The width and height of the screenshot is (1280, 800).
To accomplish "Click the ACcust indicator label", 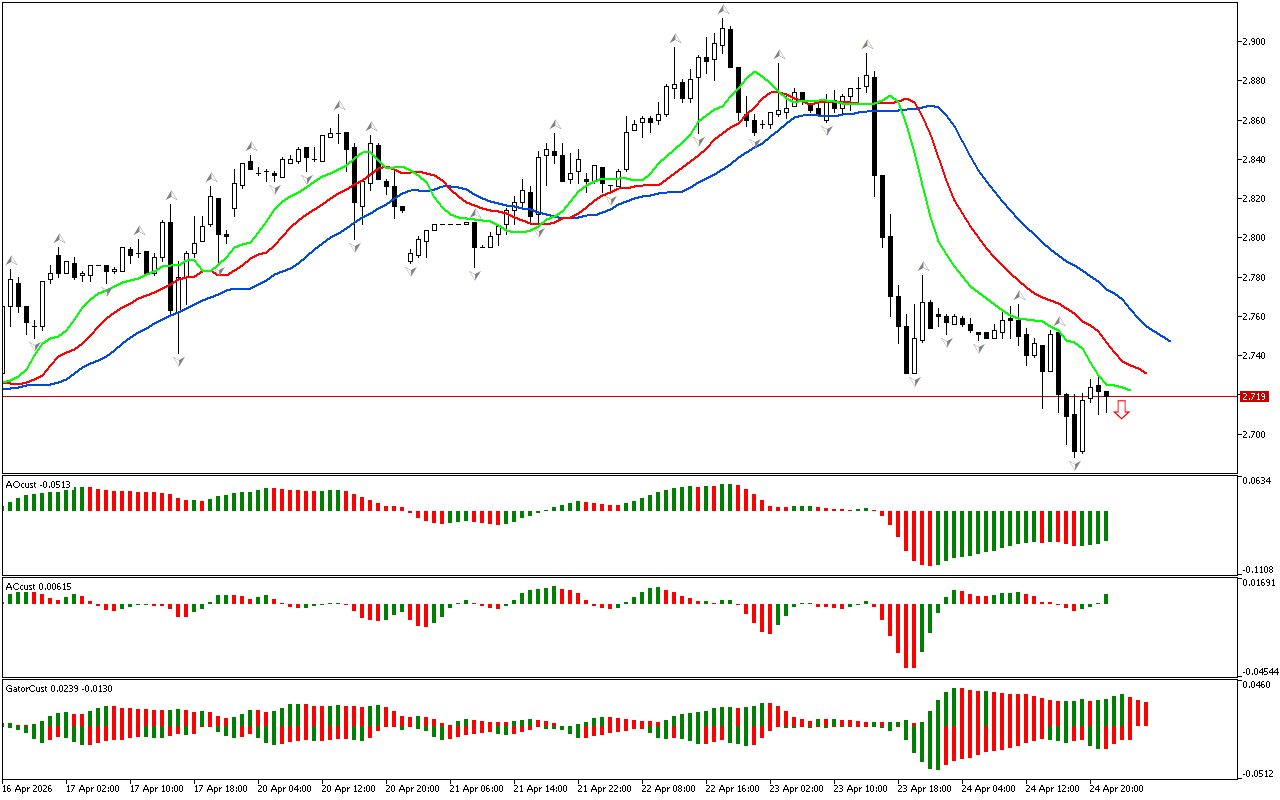I will click(x=38, y=586).
